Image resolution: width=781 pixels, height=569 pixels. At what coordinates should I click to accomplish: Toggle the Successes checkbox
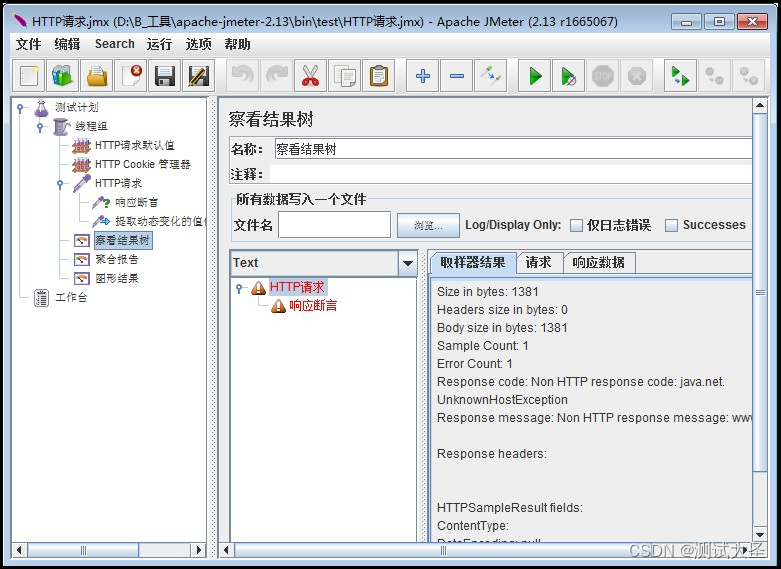click(671, 225)
